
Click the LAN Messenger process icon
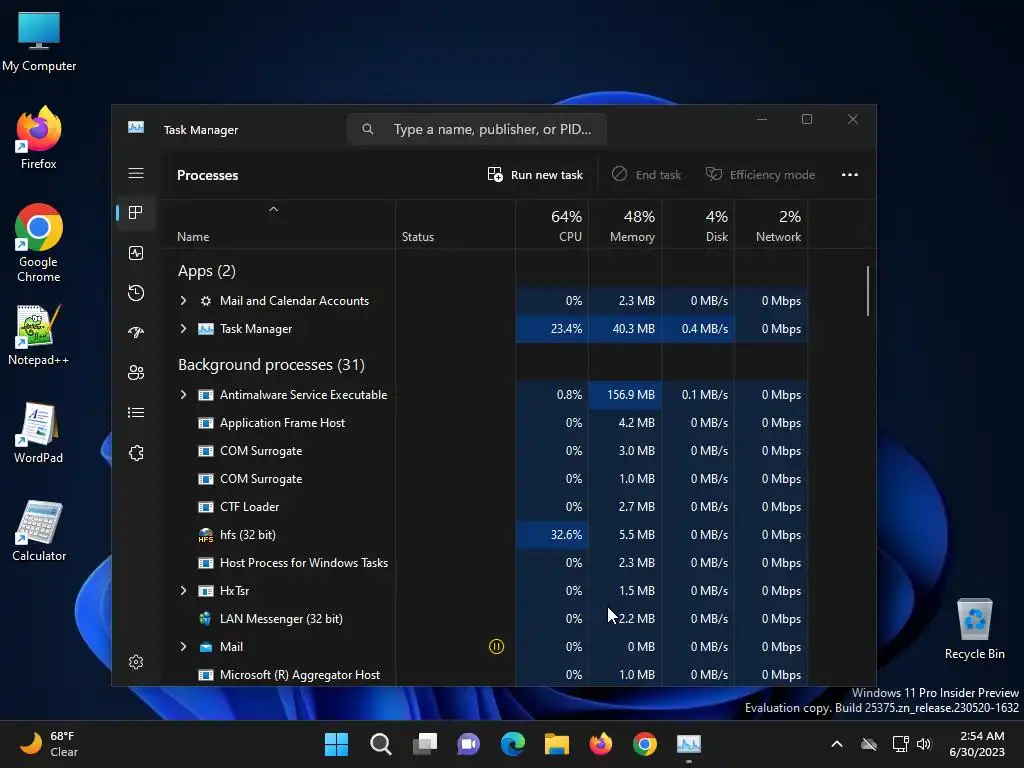206,618
